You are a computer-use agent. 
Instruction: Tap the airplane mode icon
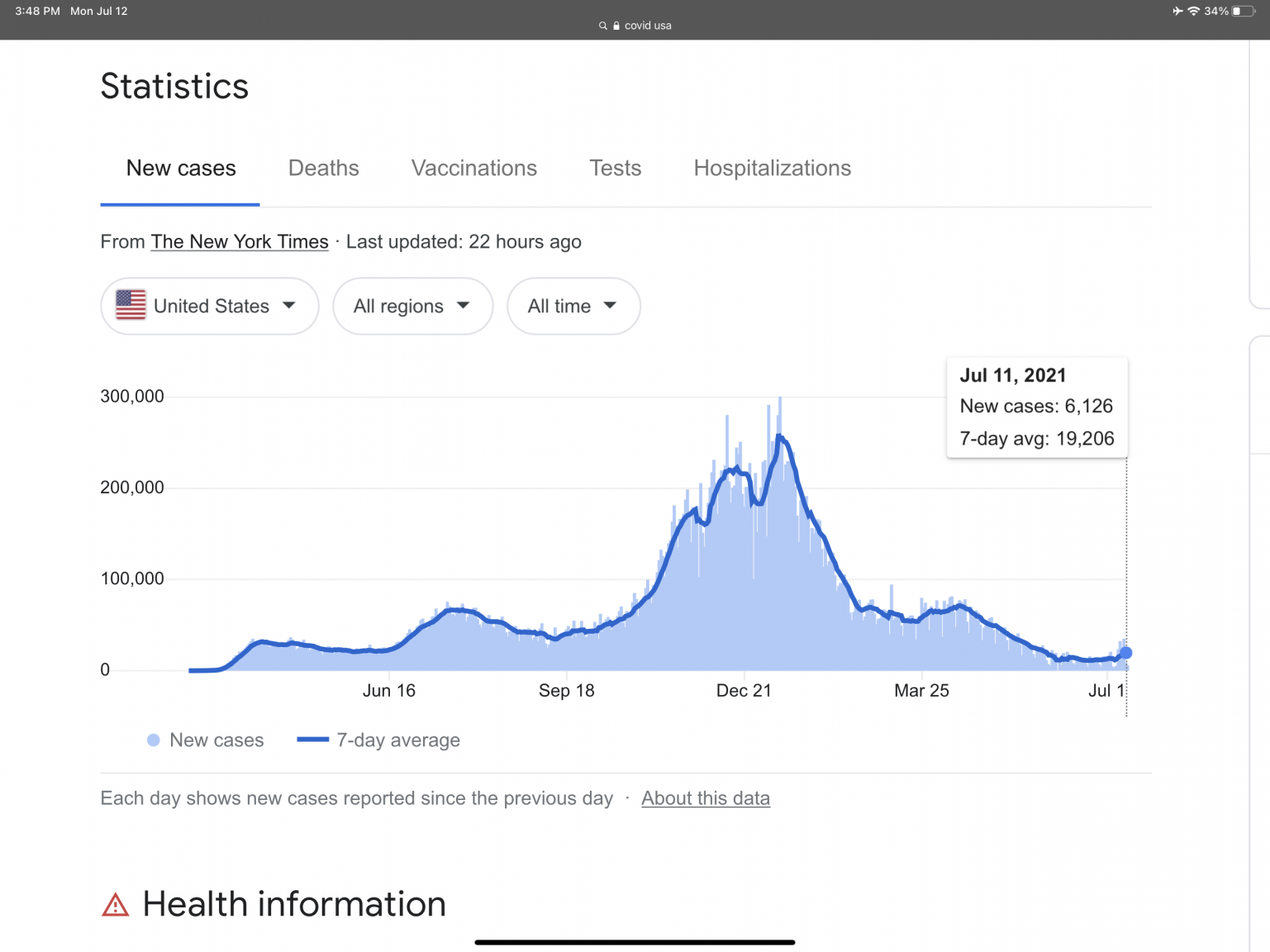pyautogui.click(x=1177, y=11)
